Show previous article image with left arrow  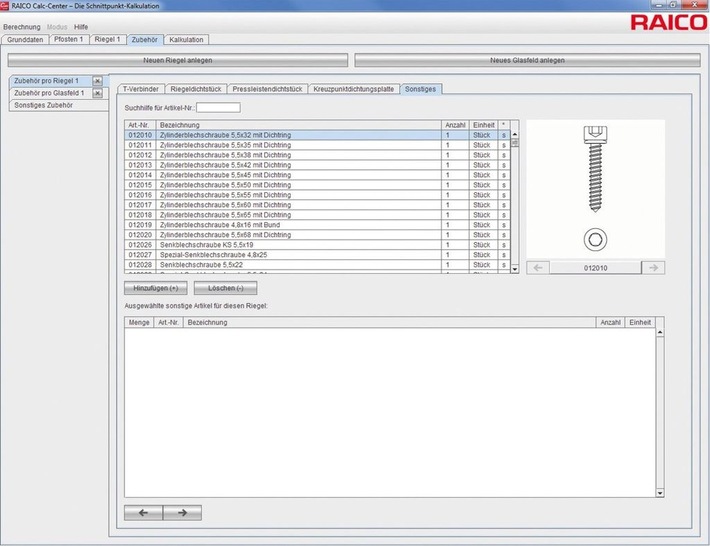click(x=537, y=268)
